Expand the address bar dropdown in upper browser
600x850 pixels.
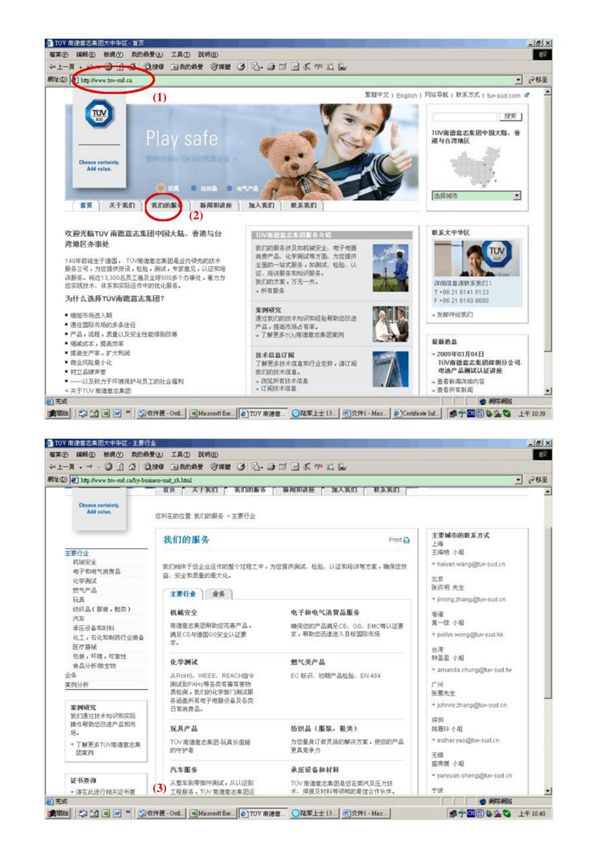click(x=518, y=78)
